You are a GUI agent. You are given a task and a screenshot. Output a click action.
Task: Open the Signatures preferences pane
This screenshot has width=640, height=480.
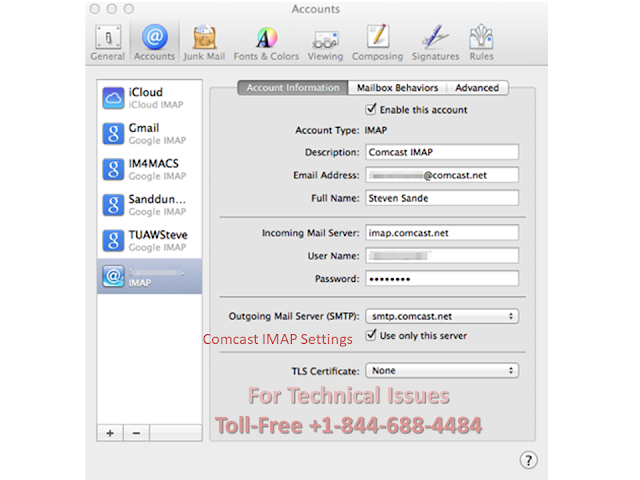[435, 42]
